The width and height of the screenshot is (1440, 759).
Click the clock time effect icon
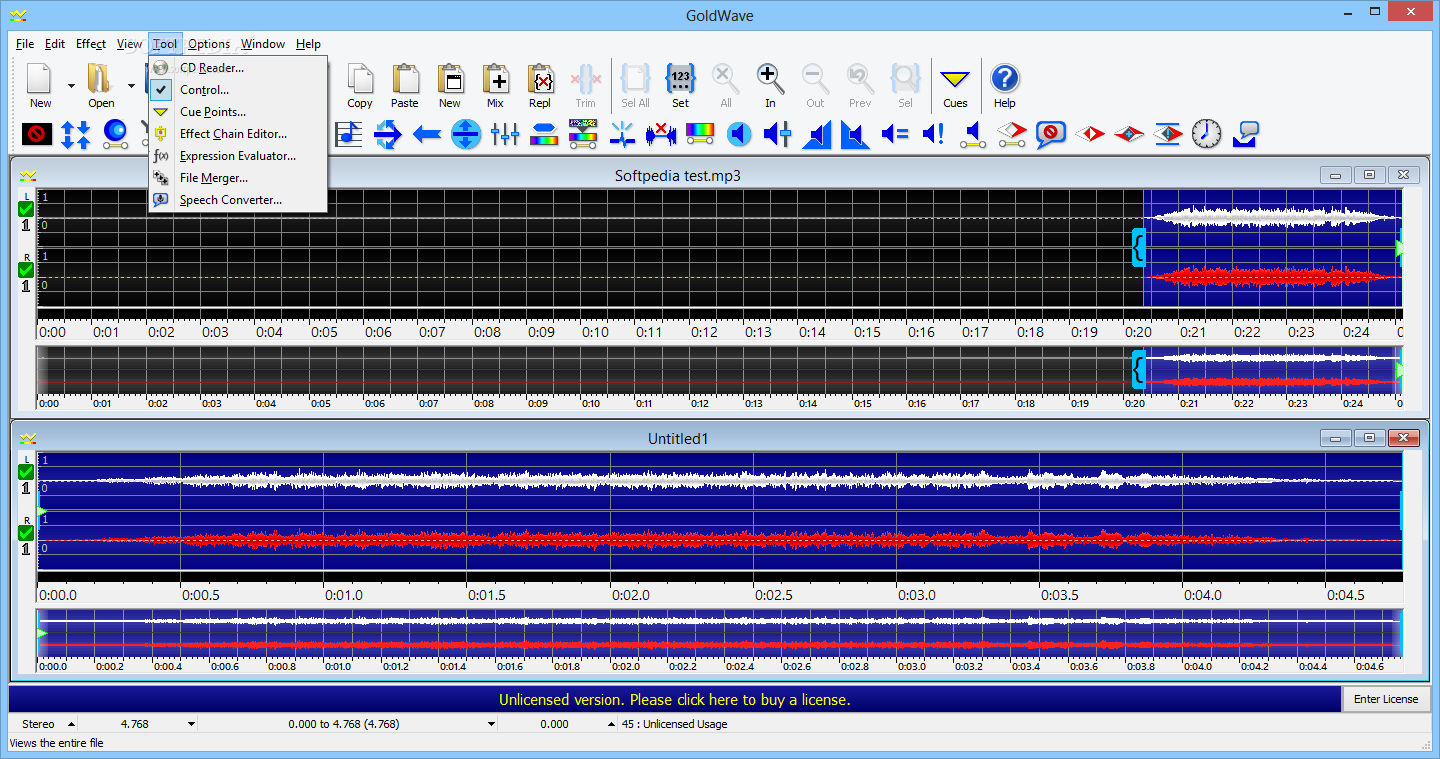pos(1207,133)
